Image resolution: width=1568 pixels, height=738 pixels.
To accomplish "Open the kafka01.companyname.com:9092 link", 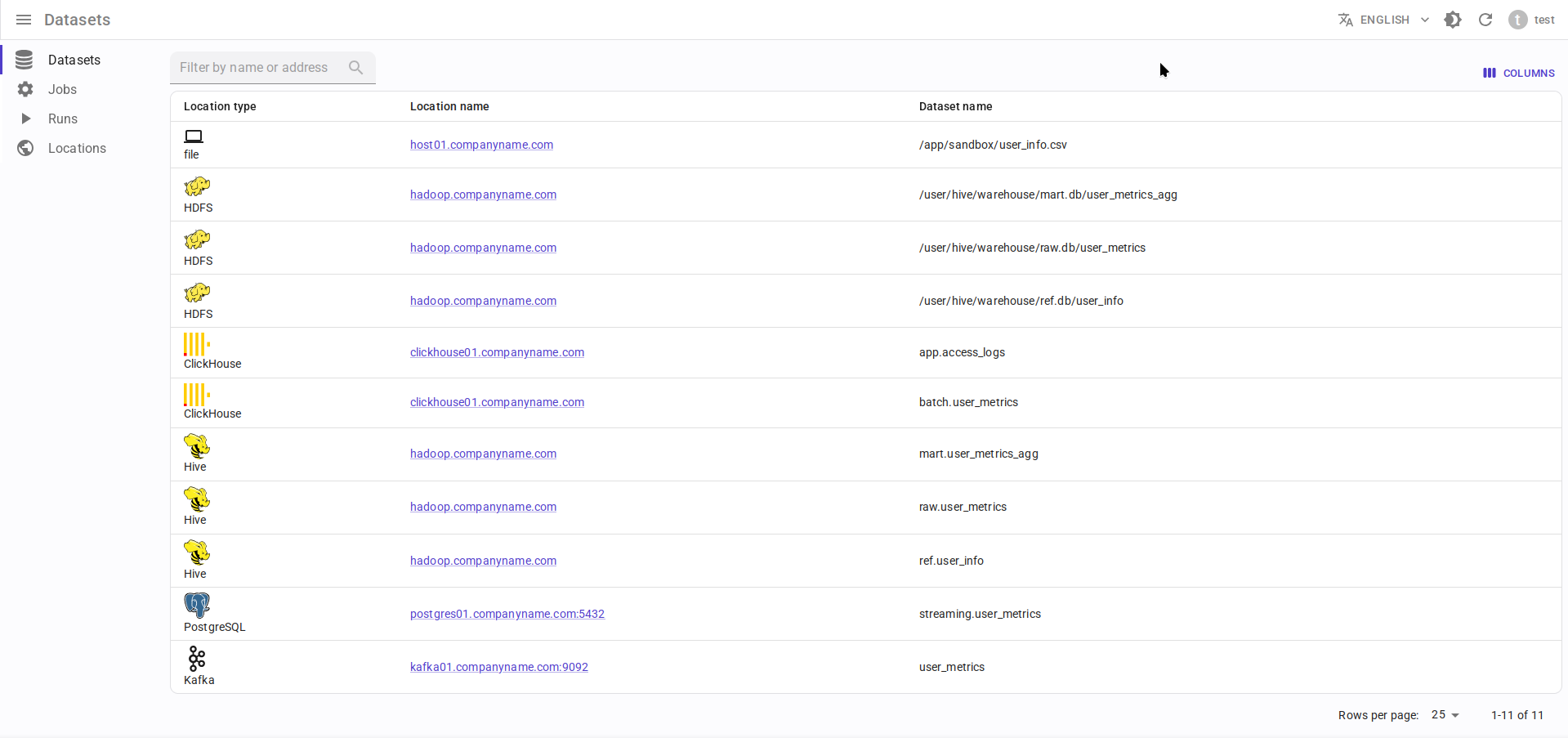I will 498,667.
